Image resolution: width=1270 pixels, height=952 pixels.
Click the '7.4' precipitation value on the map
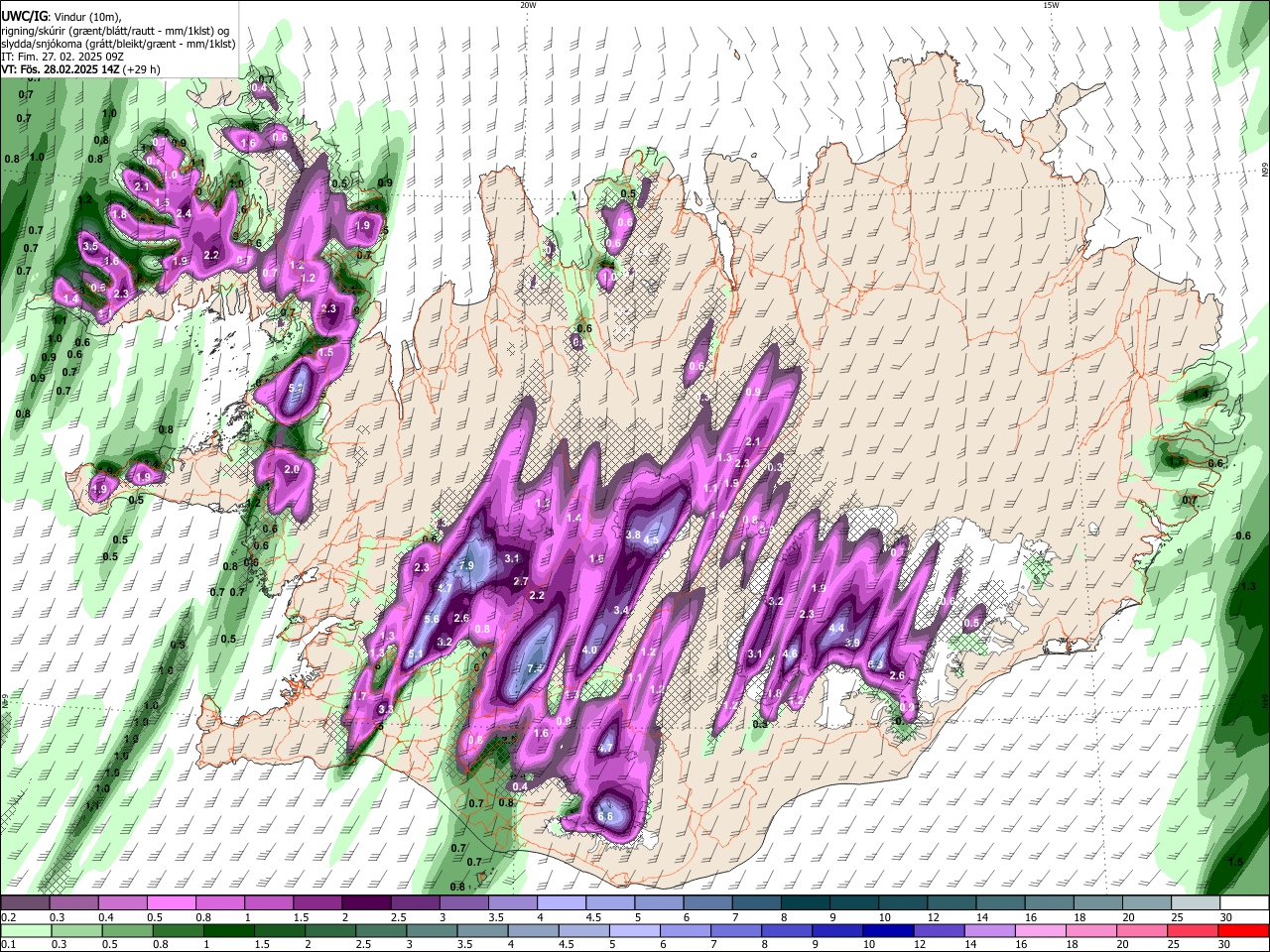click(x=537, y=667)
